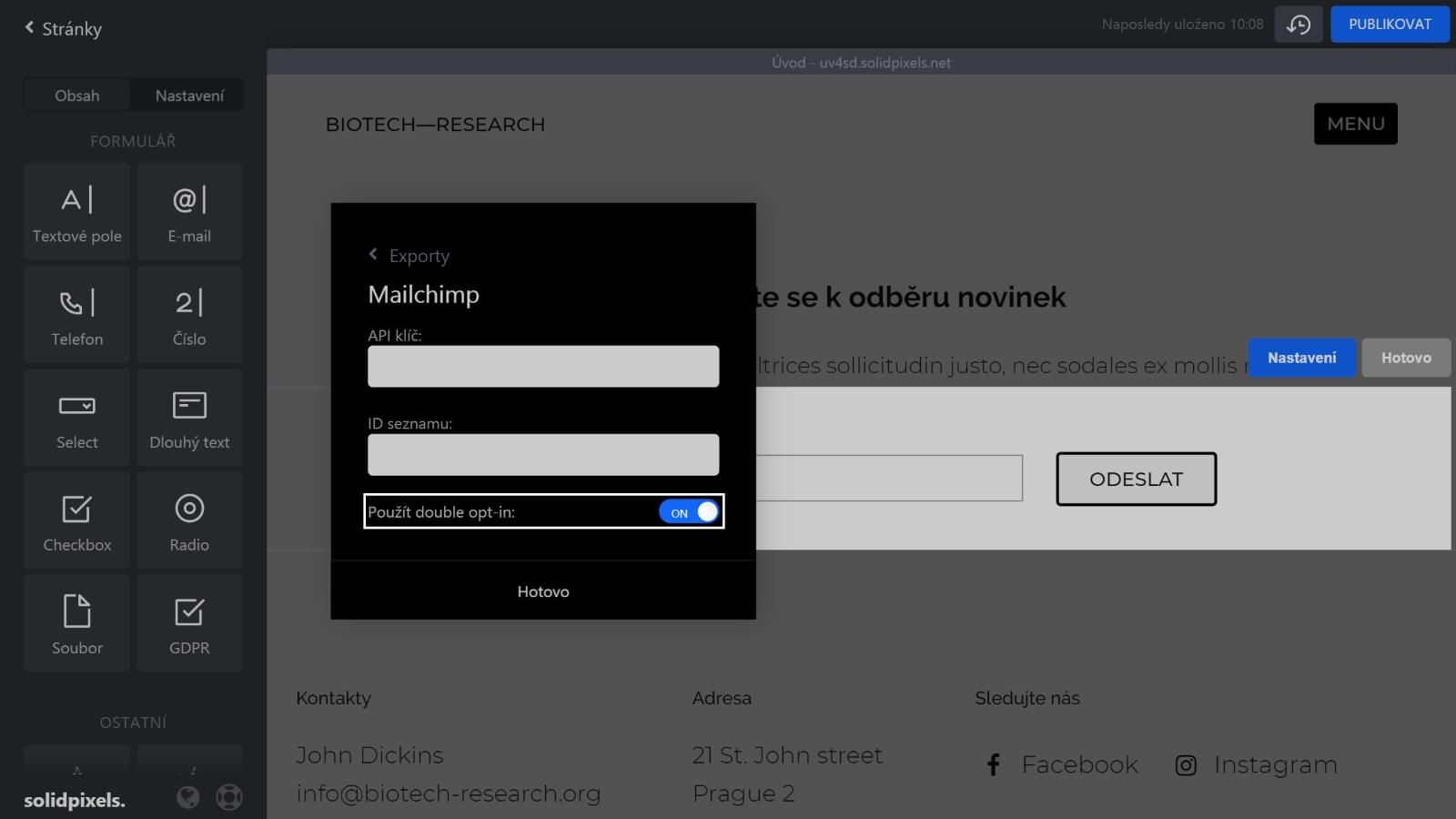Open the Facebook link in footer
This screenshot has width=1456, height=819.
click(1059, 764)
